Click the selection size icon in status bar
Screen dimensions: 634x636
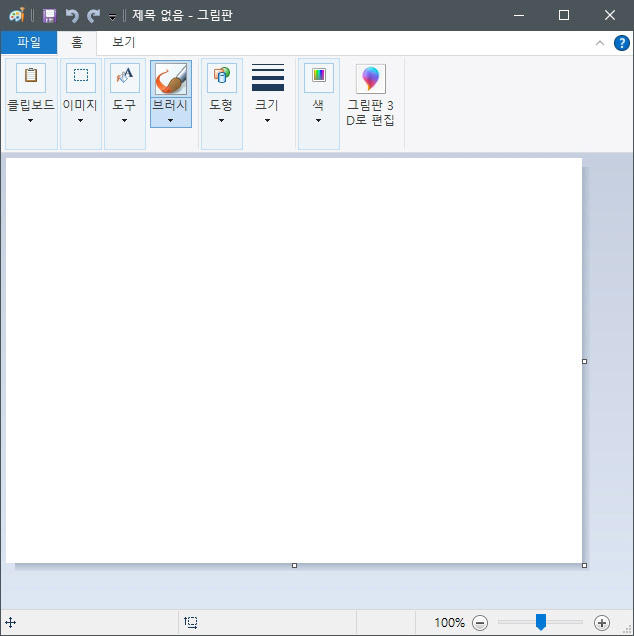click(x=191, y=622)
